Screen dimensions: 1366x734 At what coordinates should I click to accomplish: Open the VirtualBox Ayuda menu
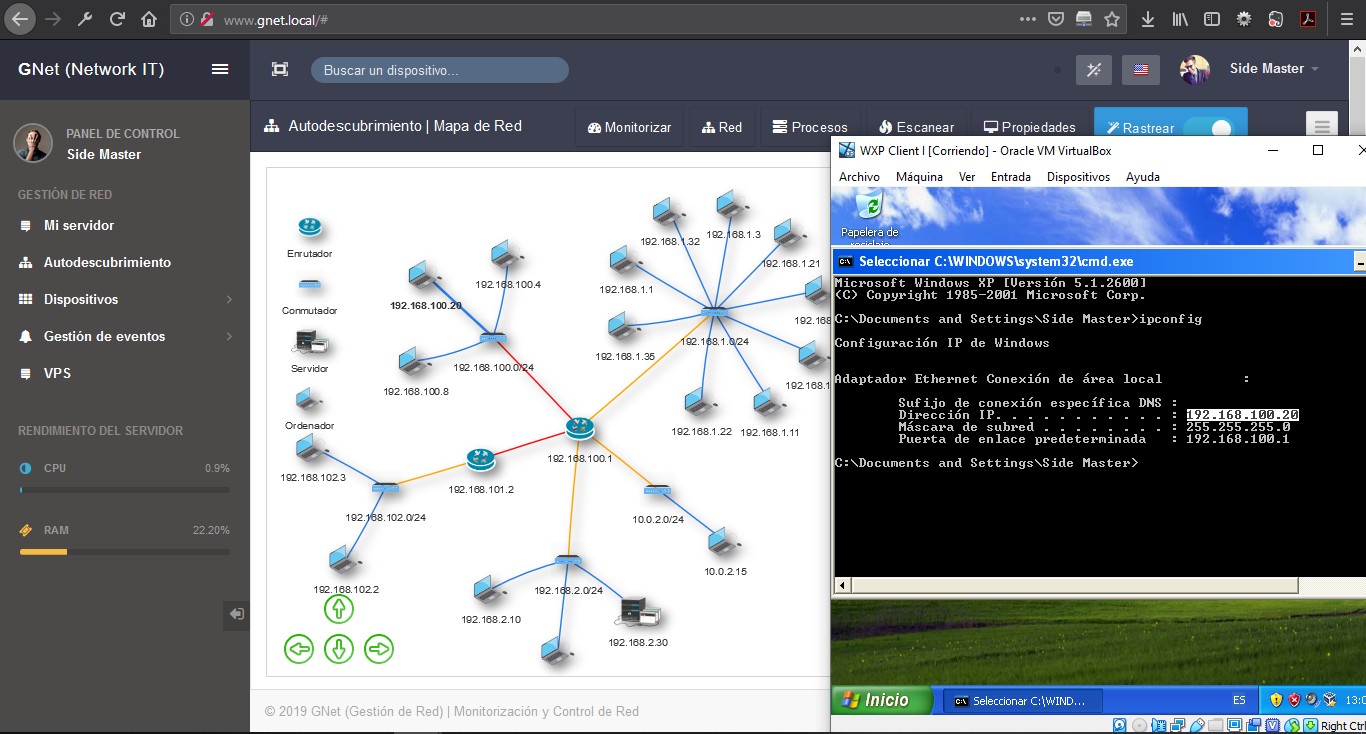(x=1143, y=177)
